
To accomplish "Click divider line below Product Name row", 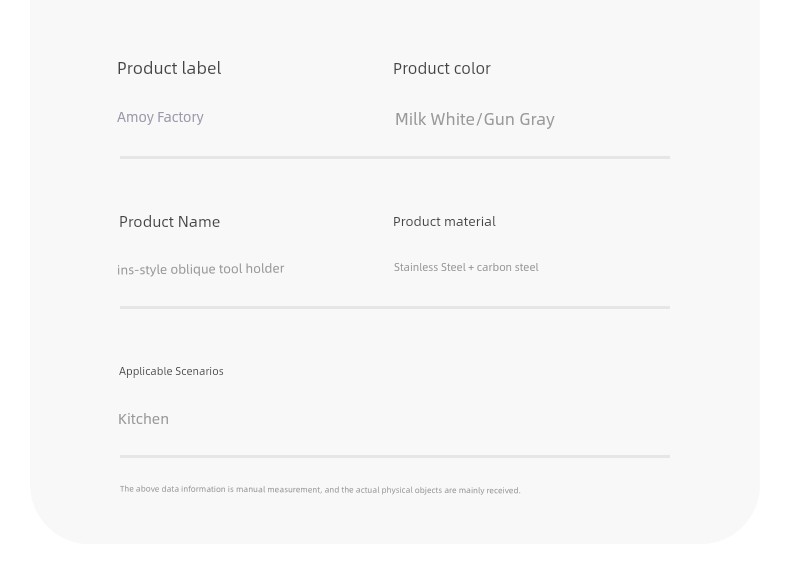I will tap(395, 307).
